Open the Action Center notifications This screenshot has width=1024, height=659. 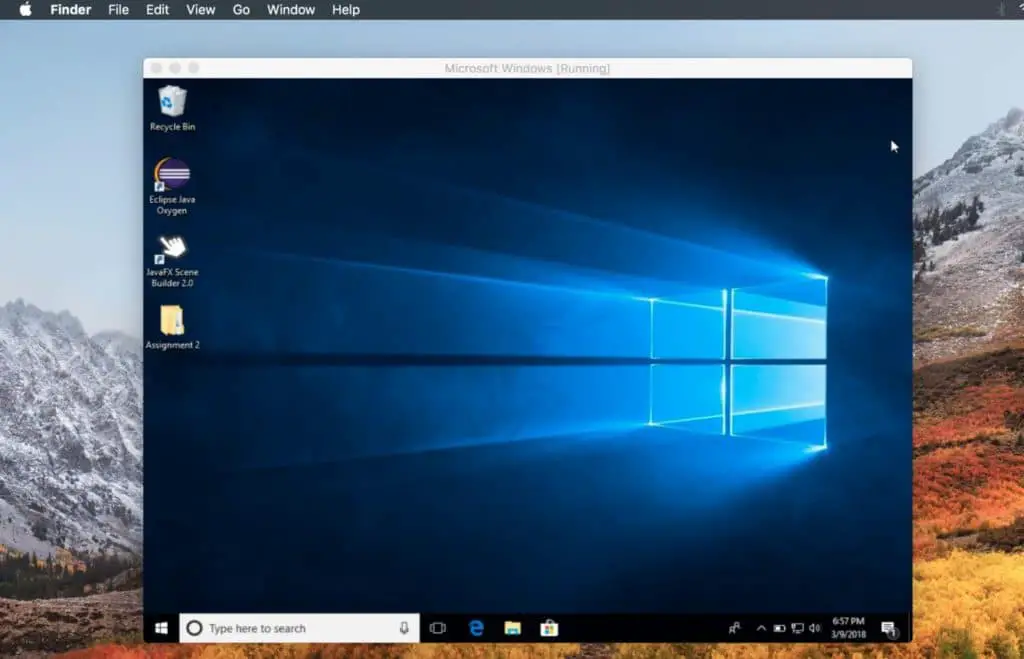pyautogui.click(x=888, y=628)
